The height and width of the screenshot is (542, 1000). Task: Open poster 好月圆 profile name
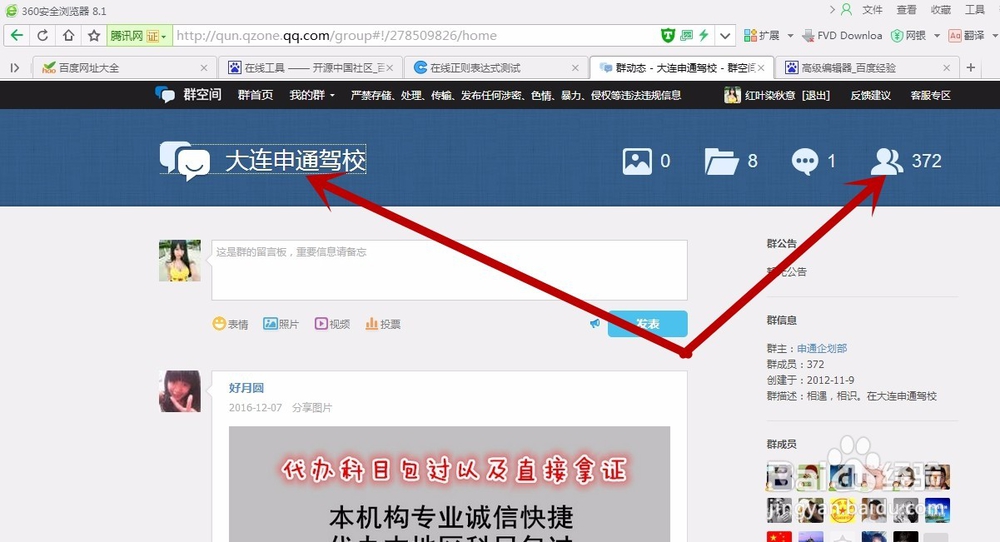point(246,388)
